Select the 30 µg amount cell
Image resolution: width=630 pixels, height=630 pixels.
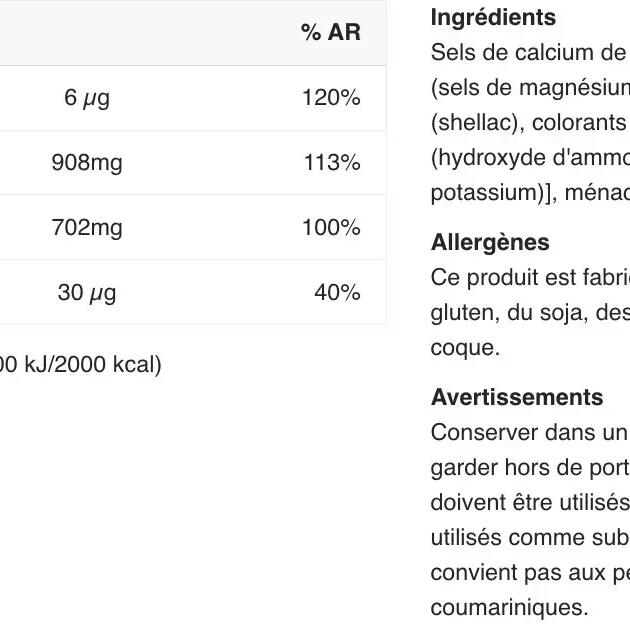(87, 293)
